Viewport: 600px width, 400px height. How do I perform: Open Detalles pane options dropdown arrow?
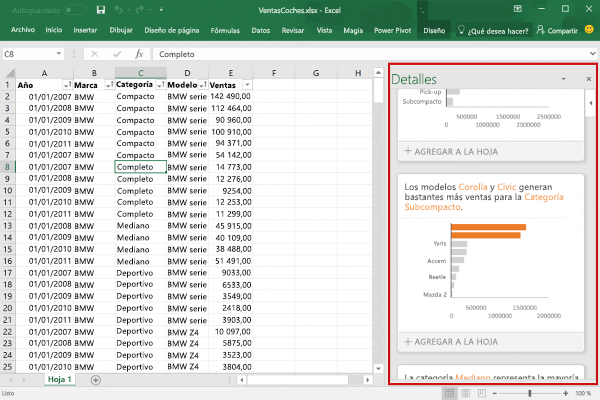point(563,79)
